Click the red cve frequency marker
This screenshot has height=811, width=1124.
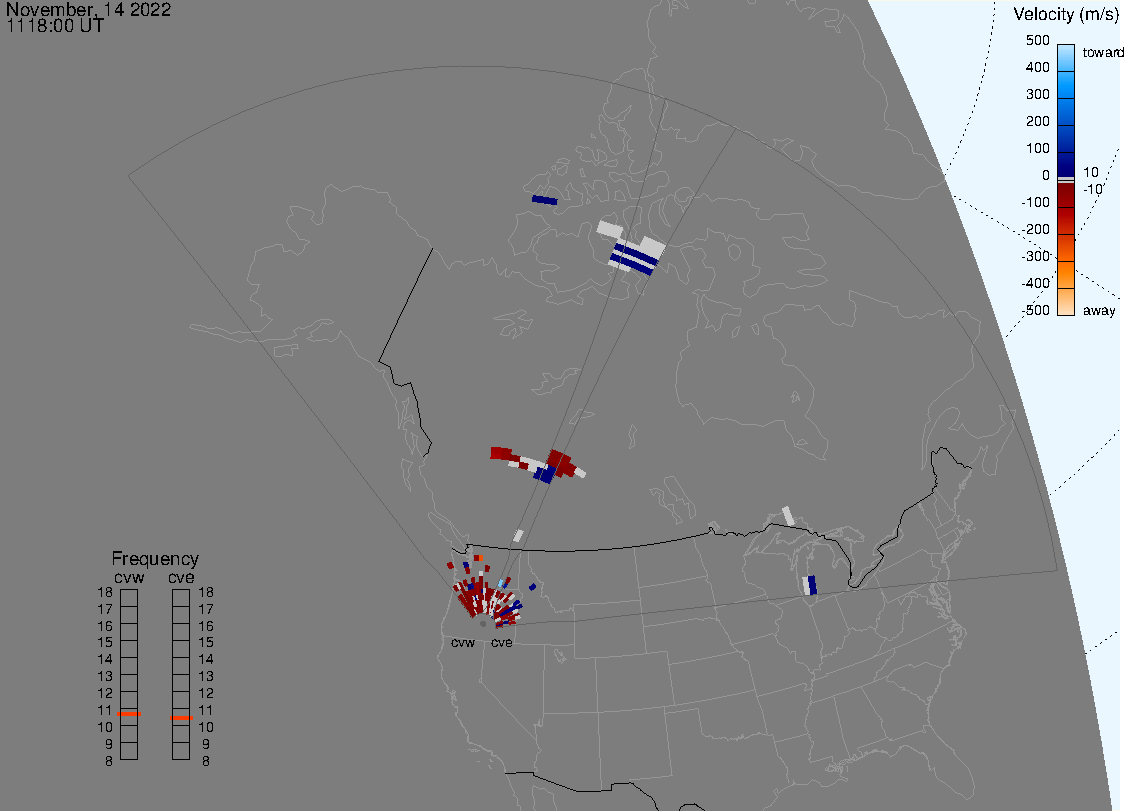pyautogui.click(x=181, y=718)
